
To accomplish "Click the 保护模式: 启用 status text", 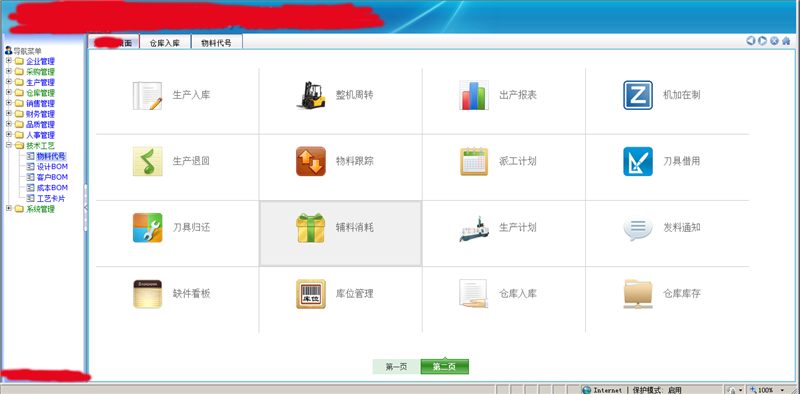I will 657,390.
